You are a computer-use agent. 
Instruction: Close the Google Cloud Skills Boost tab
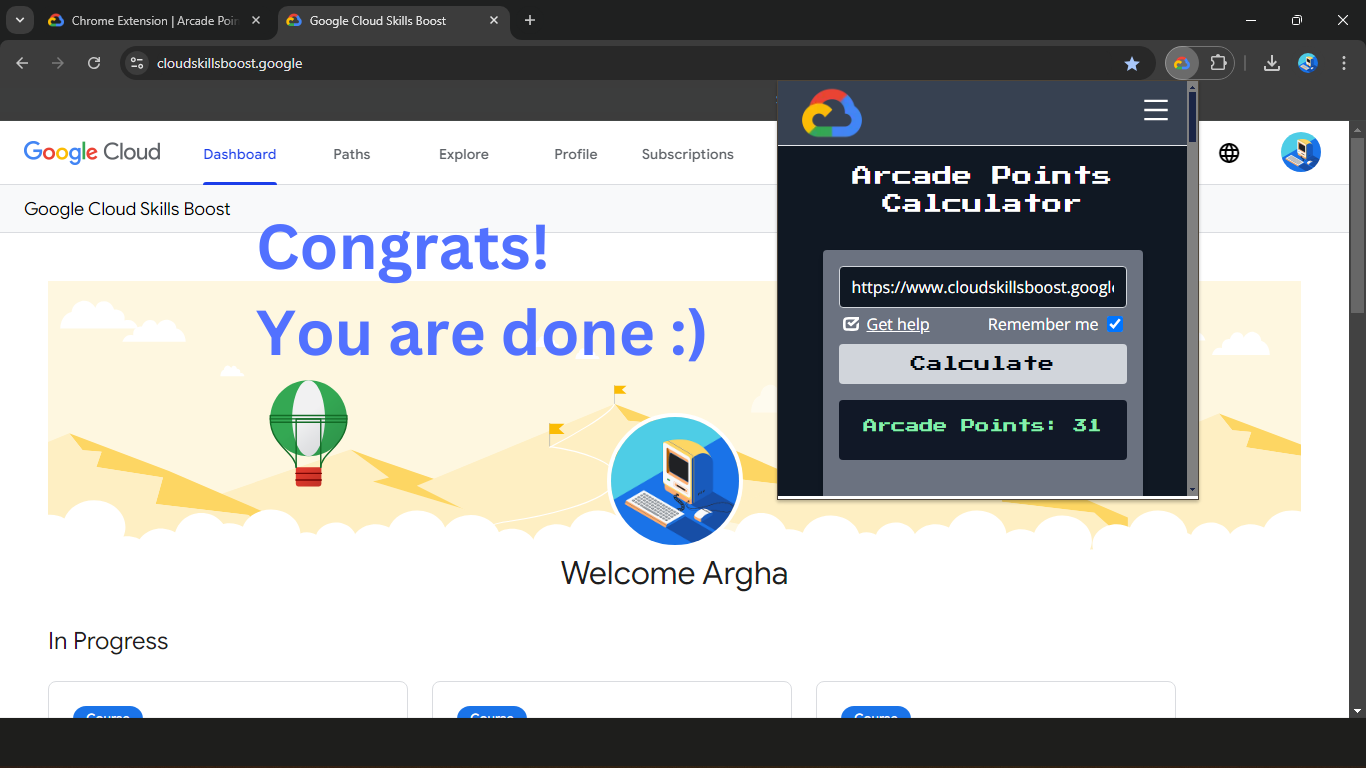pos(494,20)
